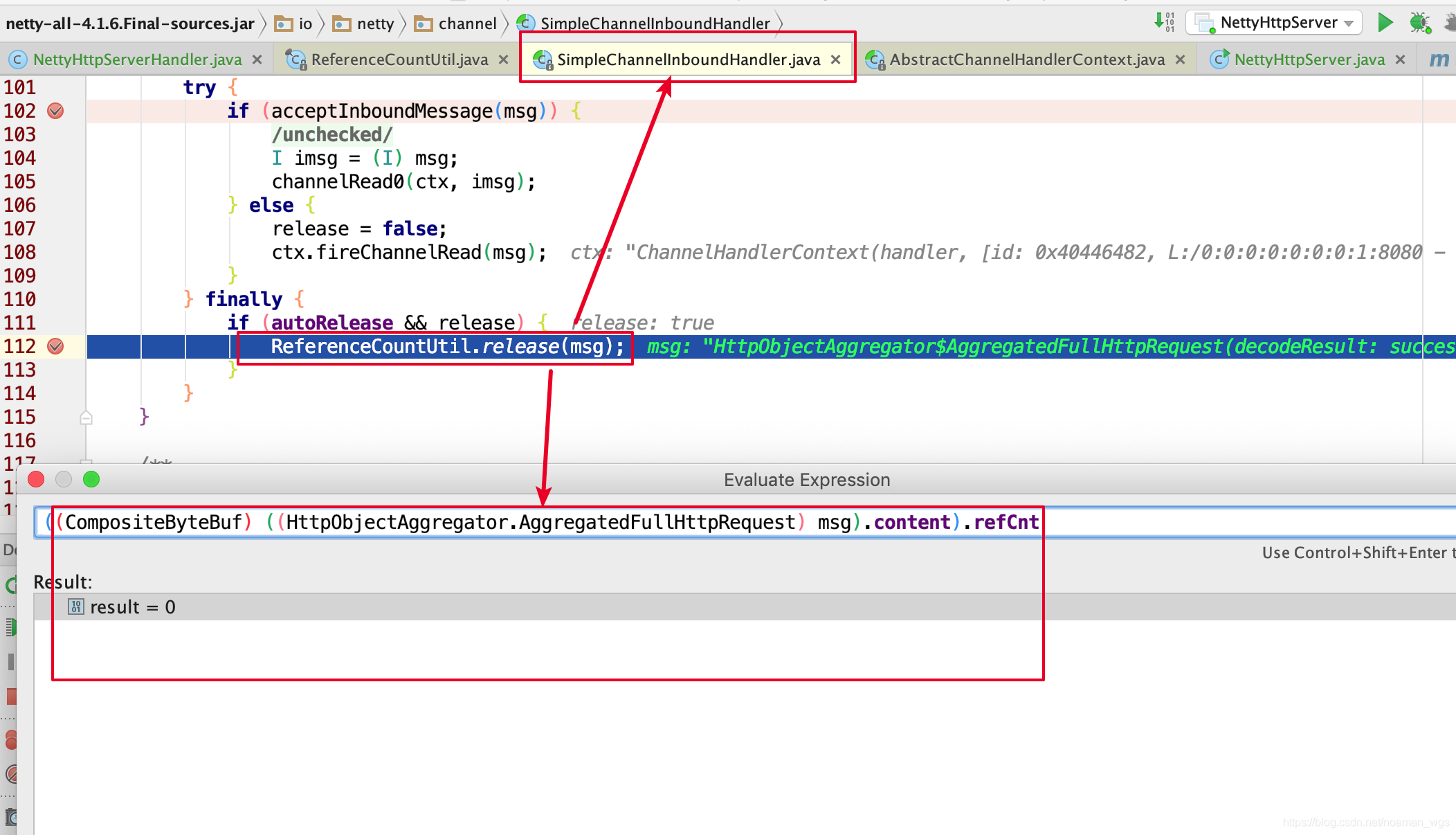
Task: Select the 'result = 0' row
Action: [745, 607]
